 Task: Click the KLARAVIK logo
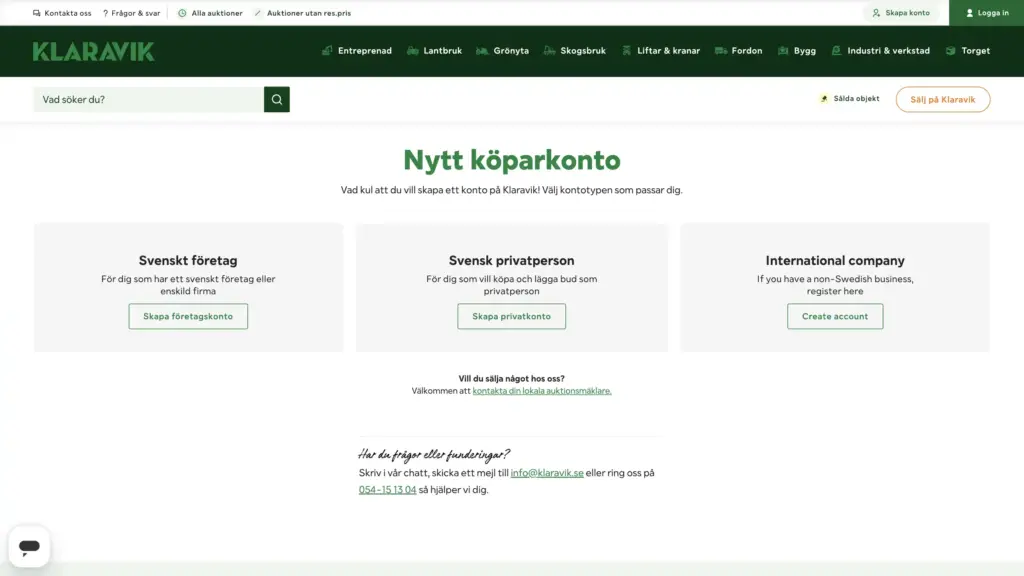pyautogui.click(x=93, y=51)
